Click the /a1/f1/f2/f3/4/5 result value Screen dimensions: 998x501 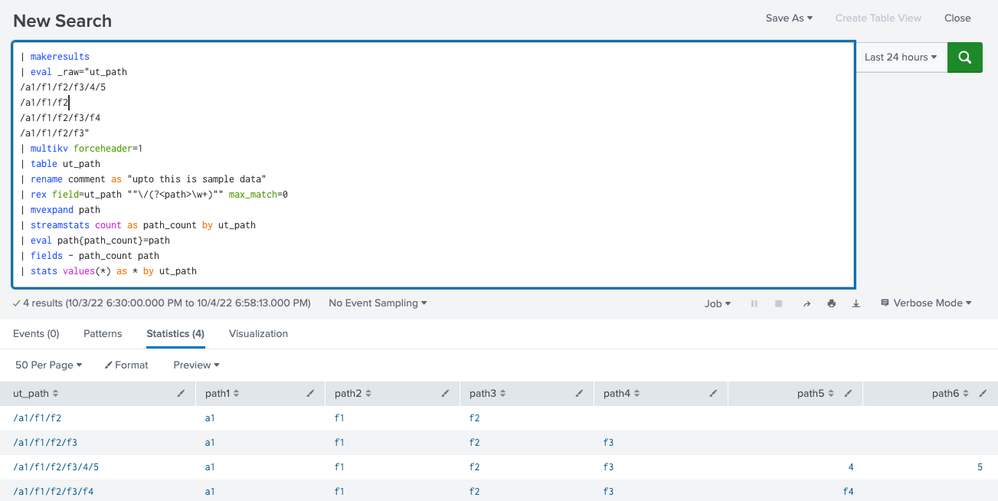coord(56,467)
